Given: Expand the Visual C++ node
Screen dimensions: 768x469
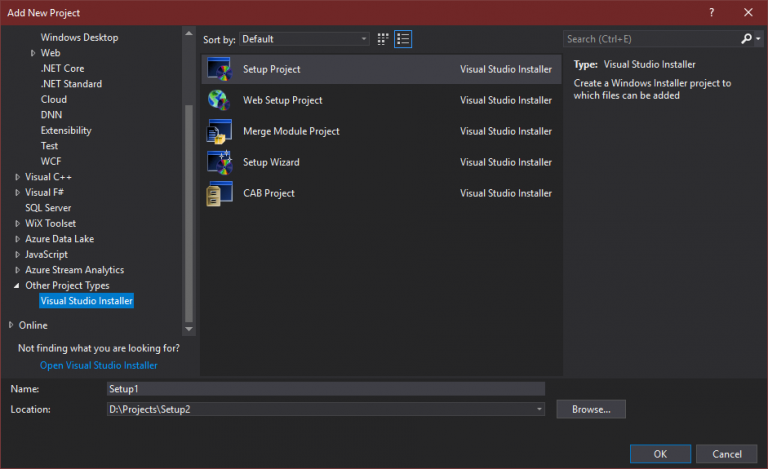Looking at the screenshot, I should (18, 177).
